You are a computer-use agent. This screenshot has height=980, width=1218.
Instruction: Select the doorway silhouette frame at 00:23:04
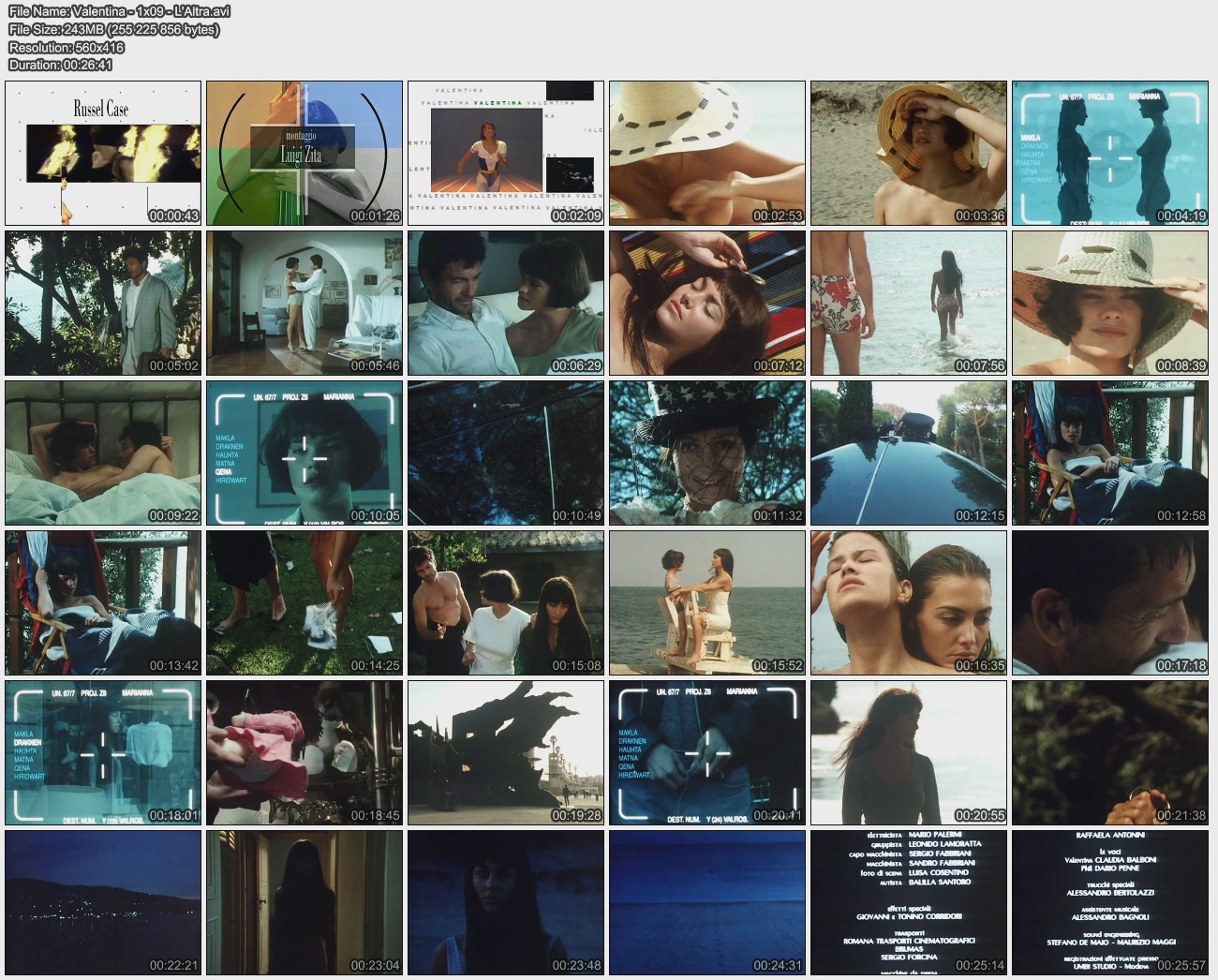(x=304, y=902)
